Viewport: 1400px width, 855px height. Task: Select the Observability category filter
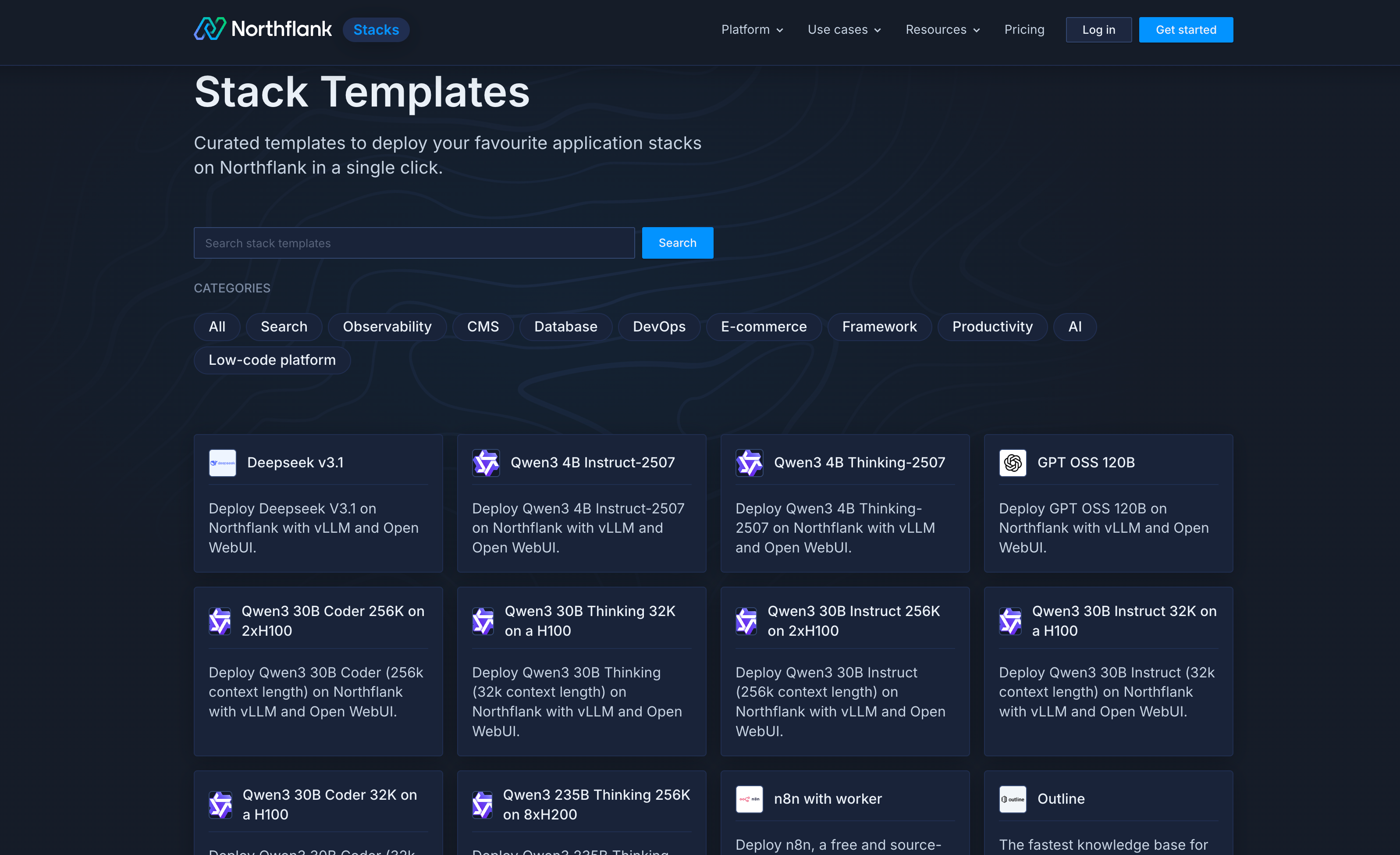pos(387,327)
